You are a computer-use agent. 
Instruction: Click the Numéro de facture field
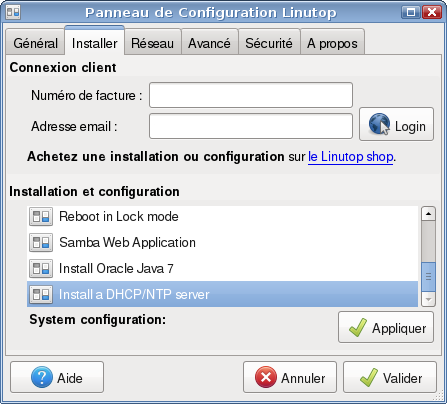pos(251,95)
